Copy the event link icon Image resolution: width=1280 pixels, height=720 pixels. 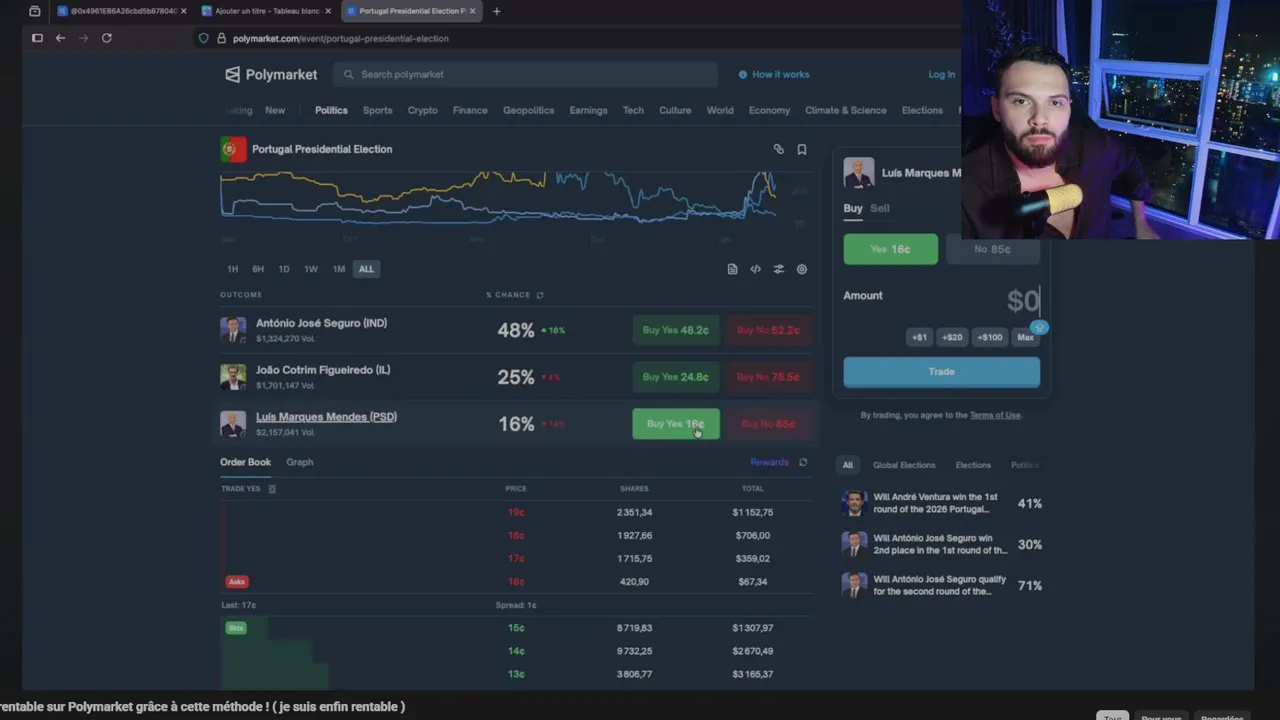(778, 149)
